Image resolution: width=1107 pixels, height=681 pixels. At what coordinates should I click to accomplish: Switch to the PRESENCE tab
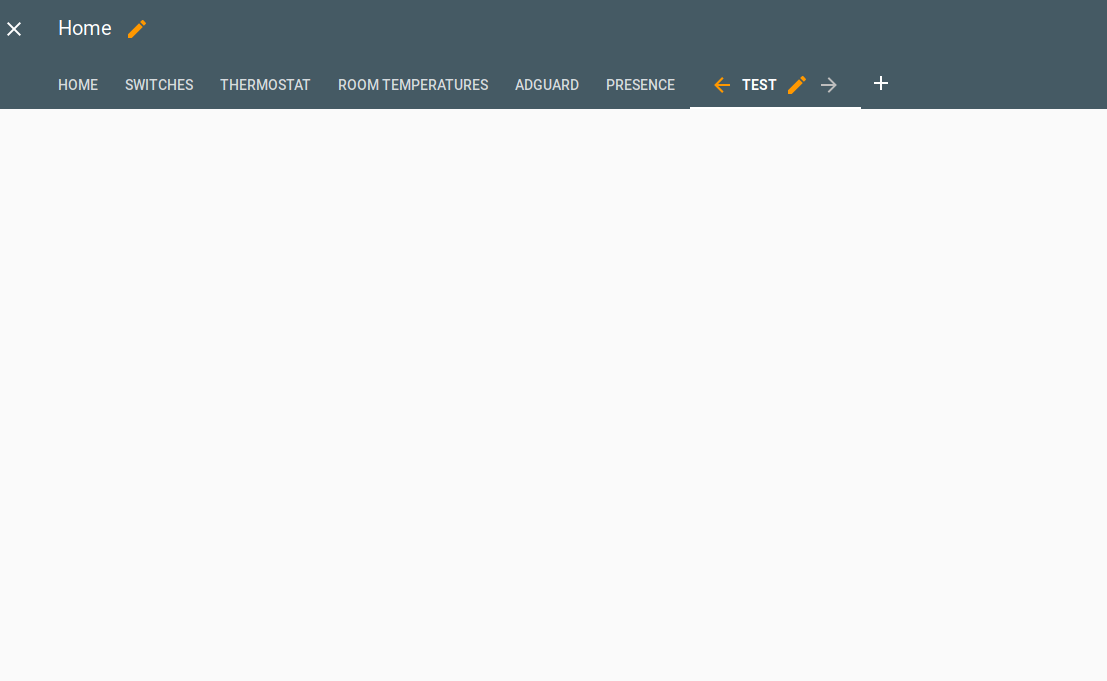click(x=640, y=85)
